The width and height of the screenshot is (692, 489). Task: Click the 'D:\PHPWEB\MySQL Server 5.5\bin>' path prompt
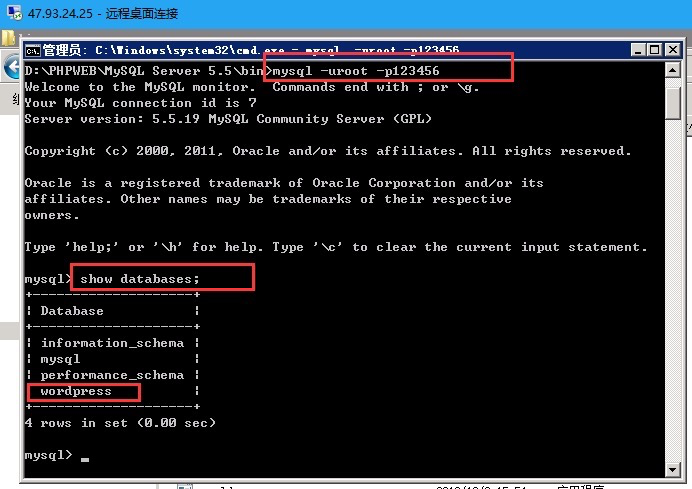148,71
